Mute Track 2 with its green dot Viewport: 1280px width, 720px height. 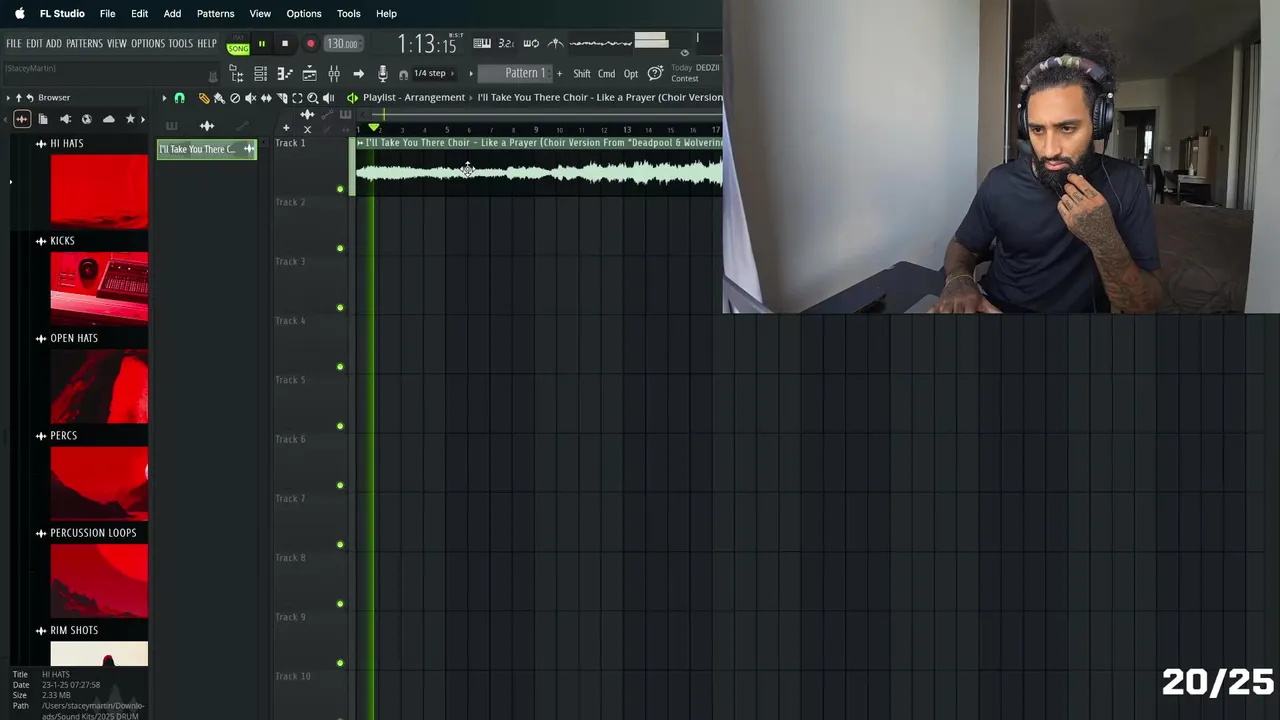340,248
